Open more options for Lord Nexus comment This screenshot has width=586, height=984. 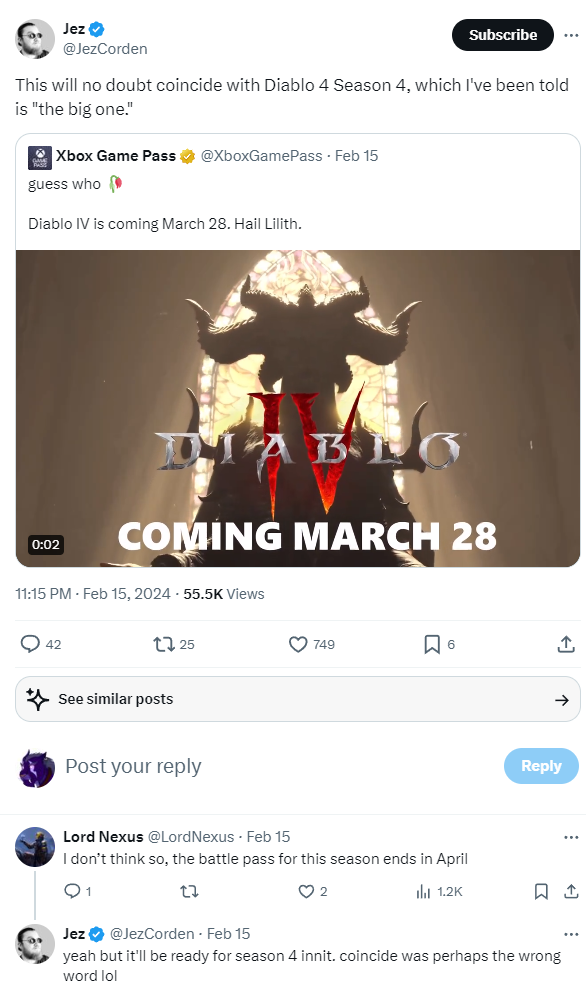coord(571,837)
